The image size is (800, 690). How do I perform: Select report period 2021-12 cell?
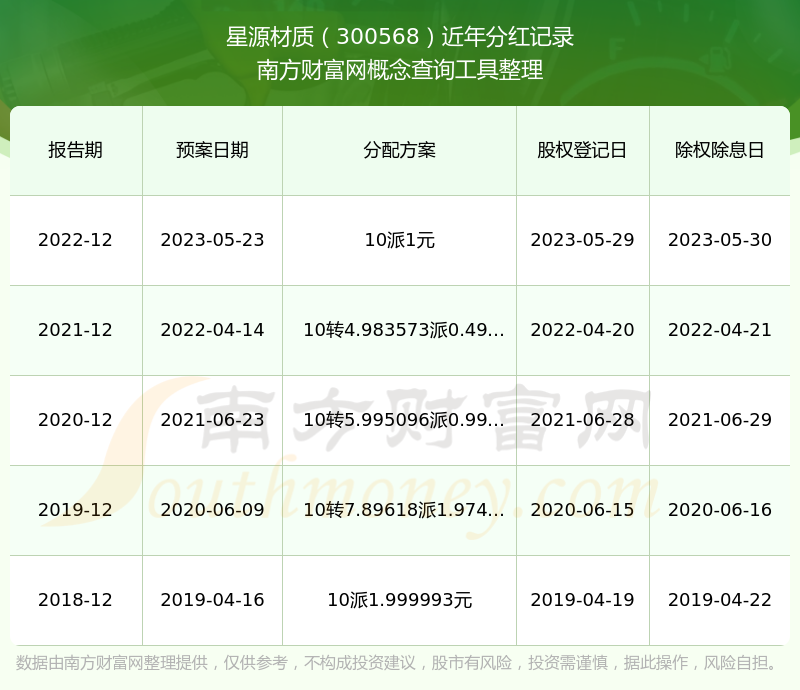(x=76, y=330)
